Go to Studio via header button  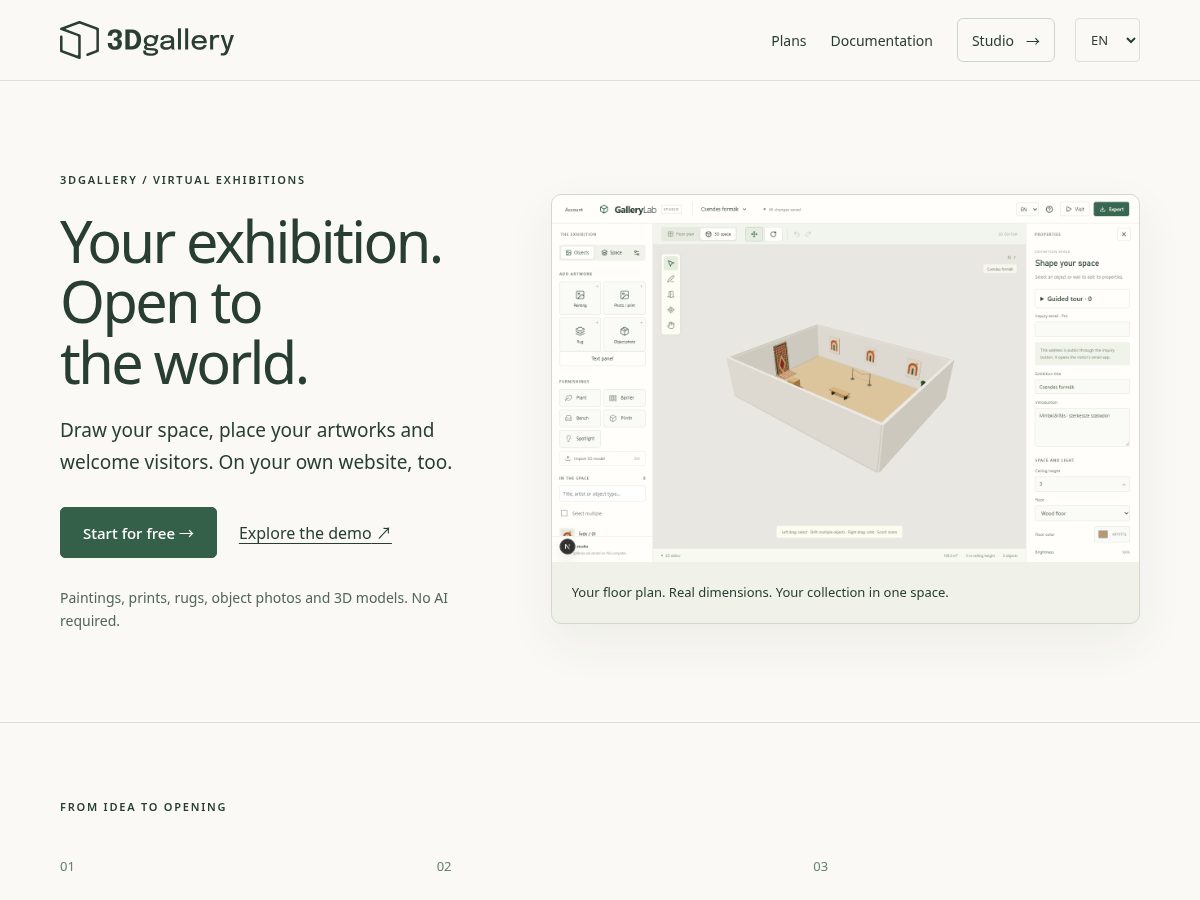coord(1005,40)
